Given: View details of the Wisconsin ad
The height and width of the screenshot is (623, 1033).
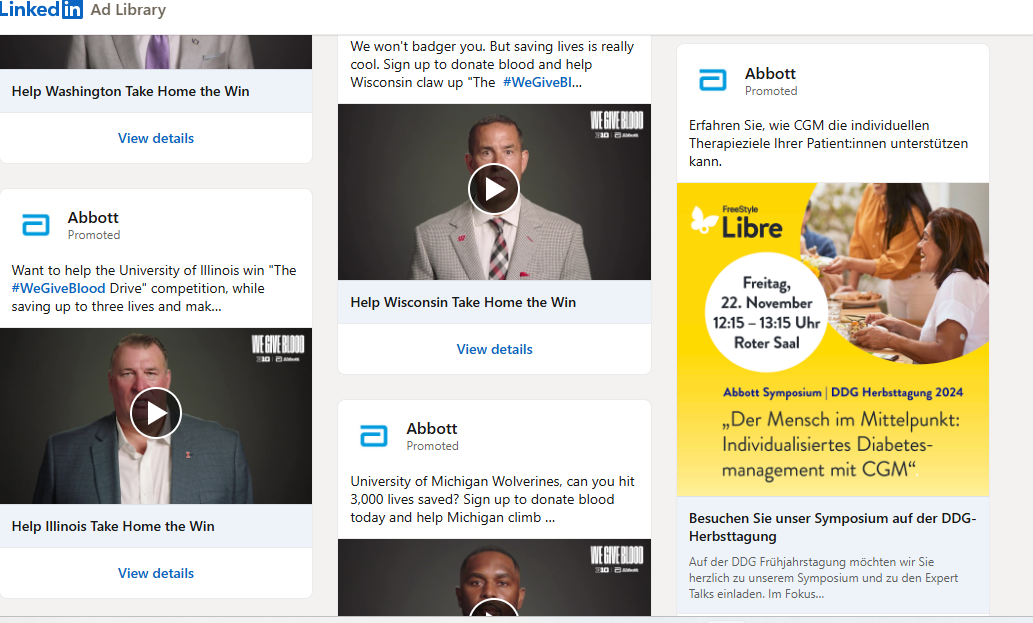Looking at the screenshot, I should tap(495, 349).
